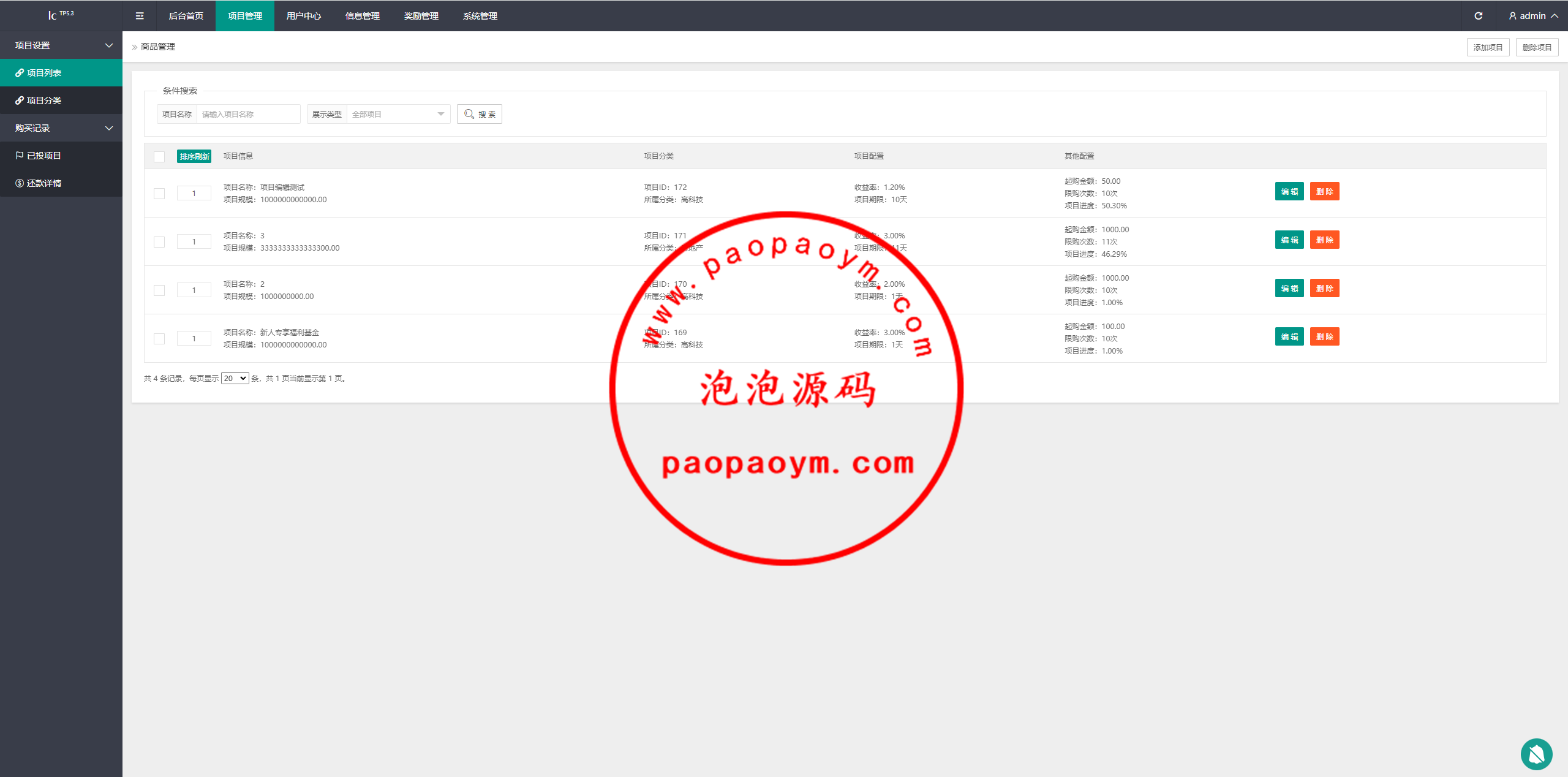Click the text 项目规模: 3333333333333300.00

(282, 248)
